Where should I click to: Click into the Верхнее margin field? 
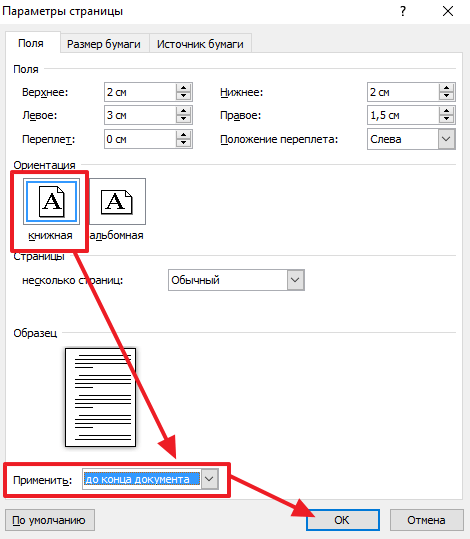(140, 92)
